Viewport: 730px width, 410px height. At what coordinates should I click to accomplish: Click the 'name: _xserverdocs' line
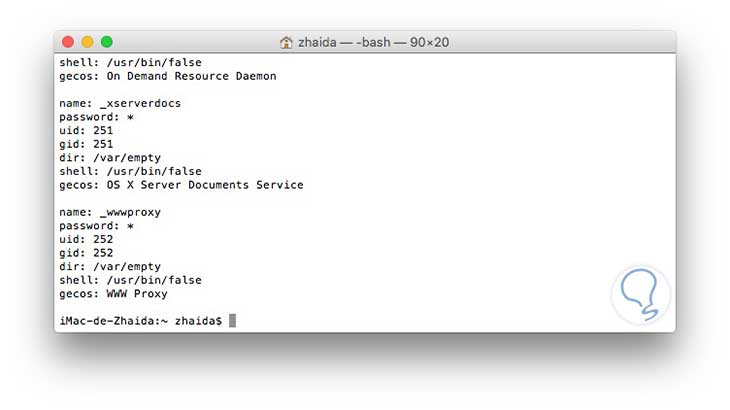point(117,103)
